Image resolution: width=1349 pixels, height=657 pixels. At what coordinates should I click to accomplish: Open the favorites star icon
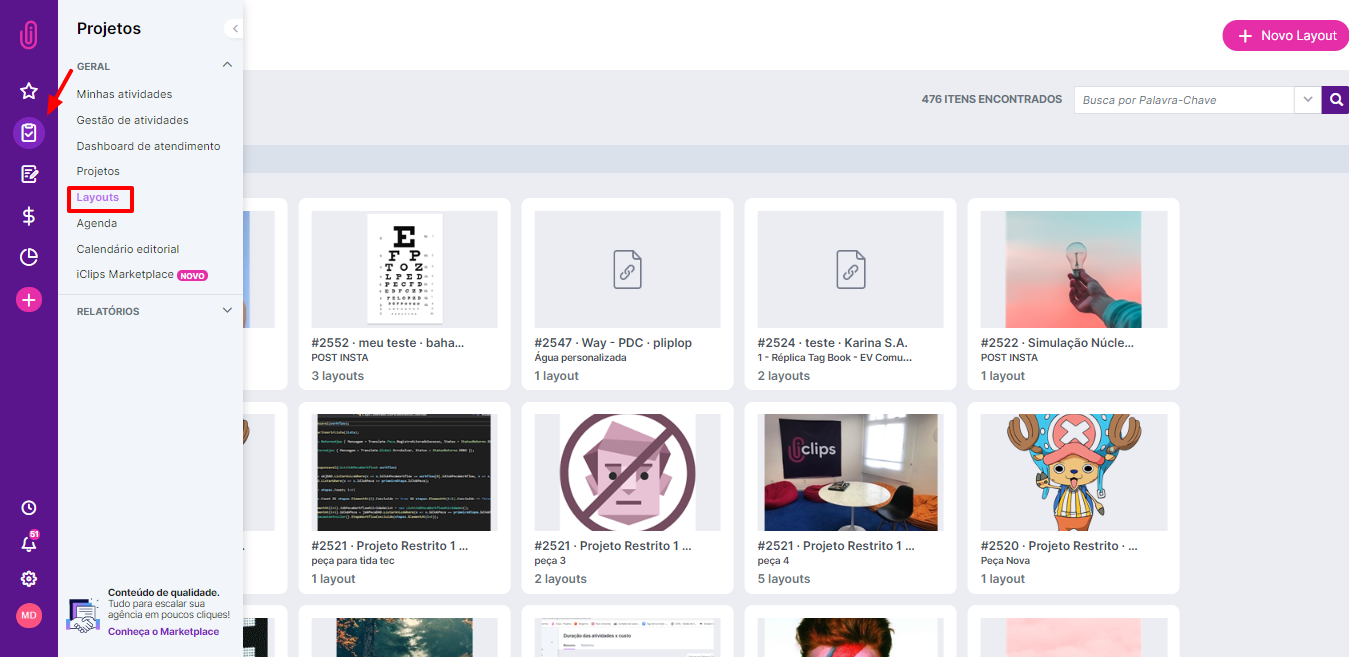tap(29, 91)
